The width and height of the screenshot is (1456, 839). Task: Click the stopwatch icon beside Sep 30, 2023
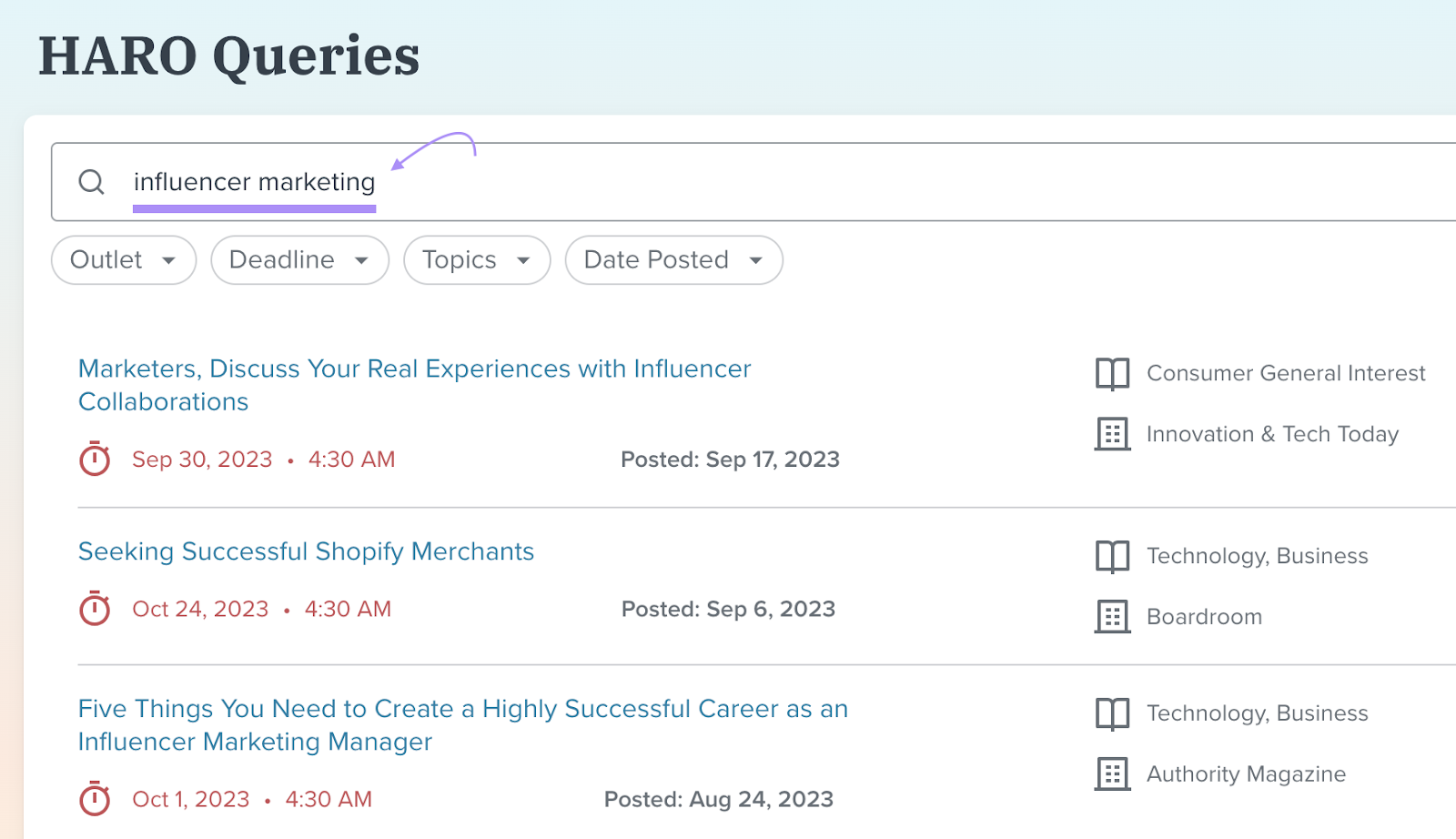point(95,459)
